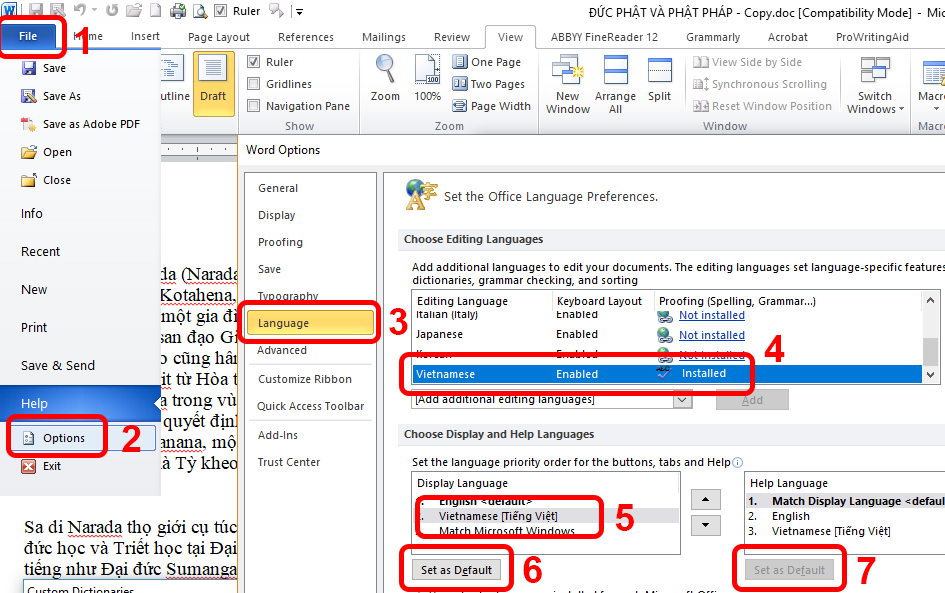The width and height of the screenshot is (945, 593).
Task: Choose Two Pages zoom view
Action: [488, 84]
